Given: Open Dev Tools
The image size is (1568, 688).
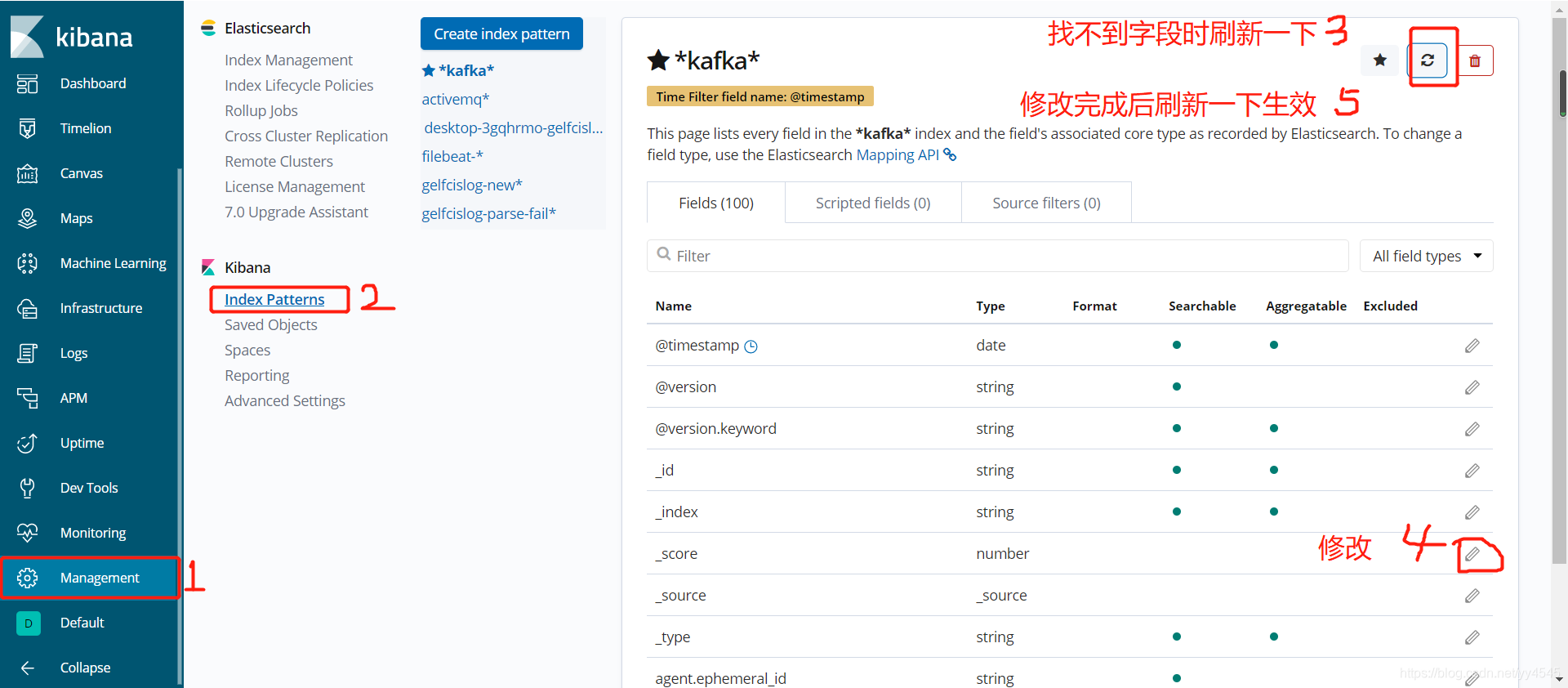Looking at the screenshot, I should click(x=90, y=488).
